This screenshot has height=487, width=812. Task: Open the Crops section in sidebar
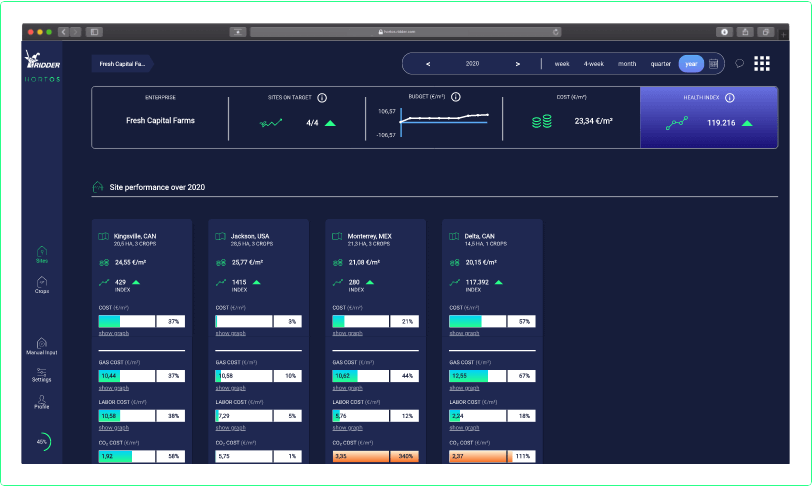click(x=42, y=285)
